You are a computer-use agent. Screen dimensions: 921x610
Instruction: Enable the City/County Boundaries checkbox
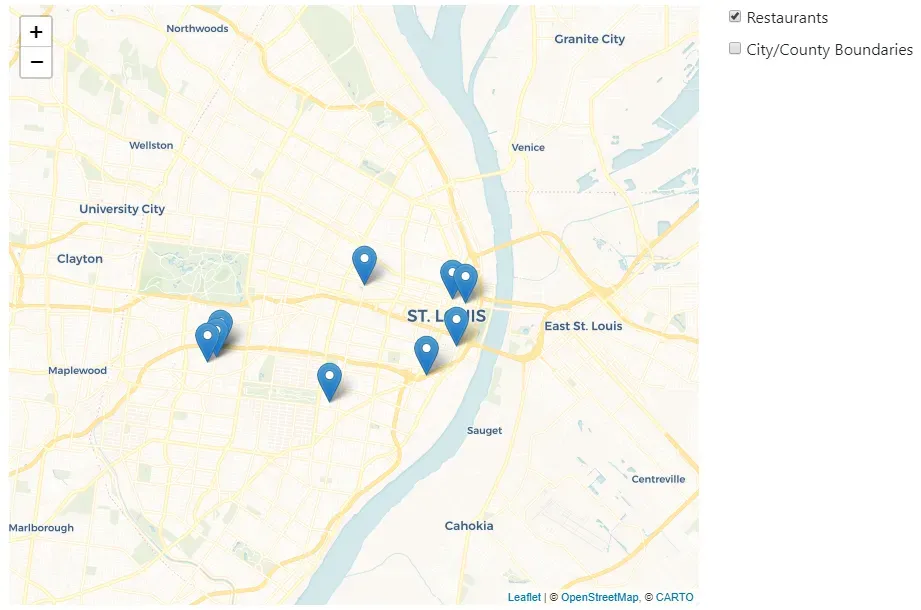pyautogui.click(x=735, y=48)
